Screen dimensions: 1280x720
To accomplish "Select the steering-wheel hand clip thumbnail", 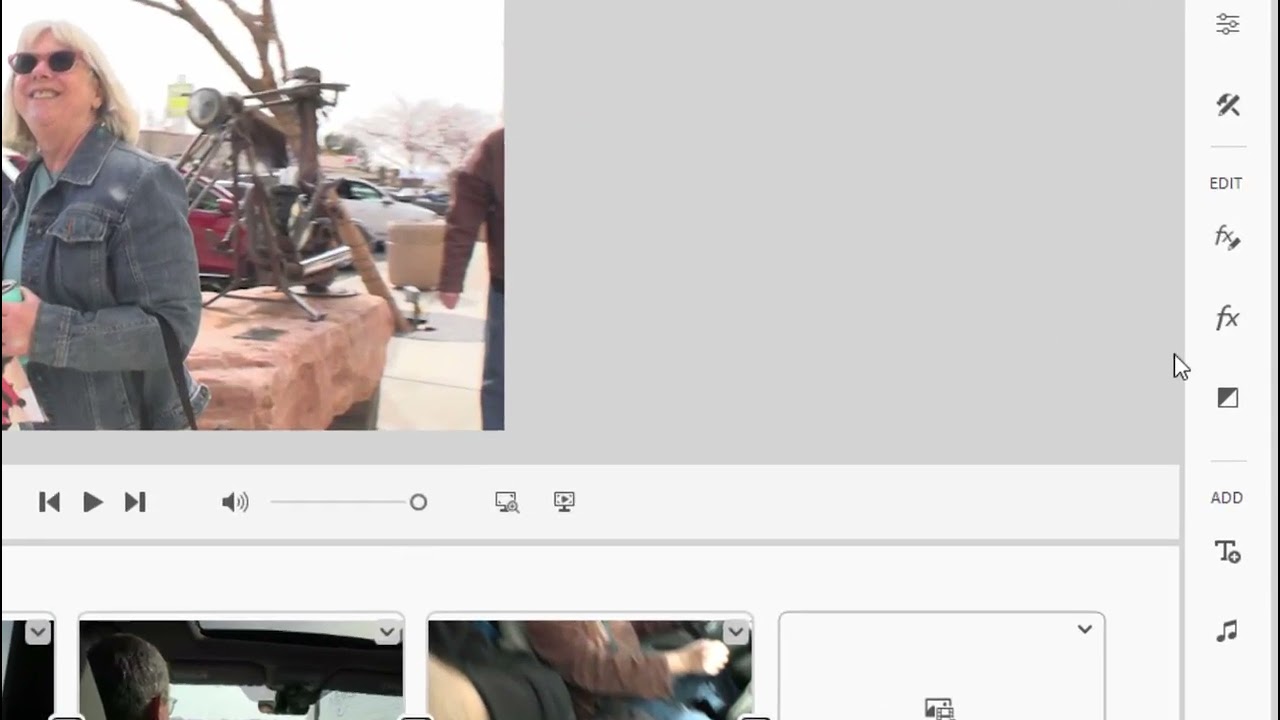I will click(590, 668).
